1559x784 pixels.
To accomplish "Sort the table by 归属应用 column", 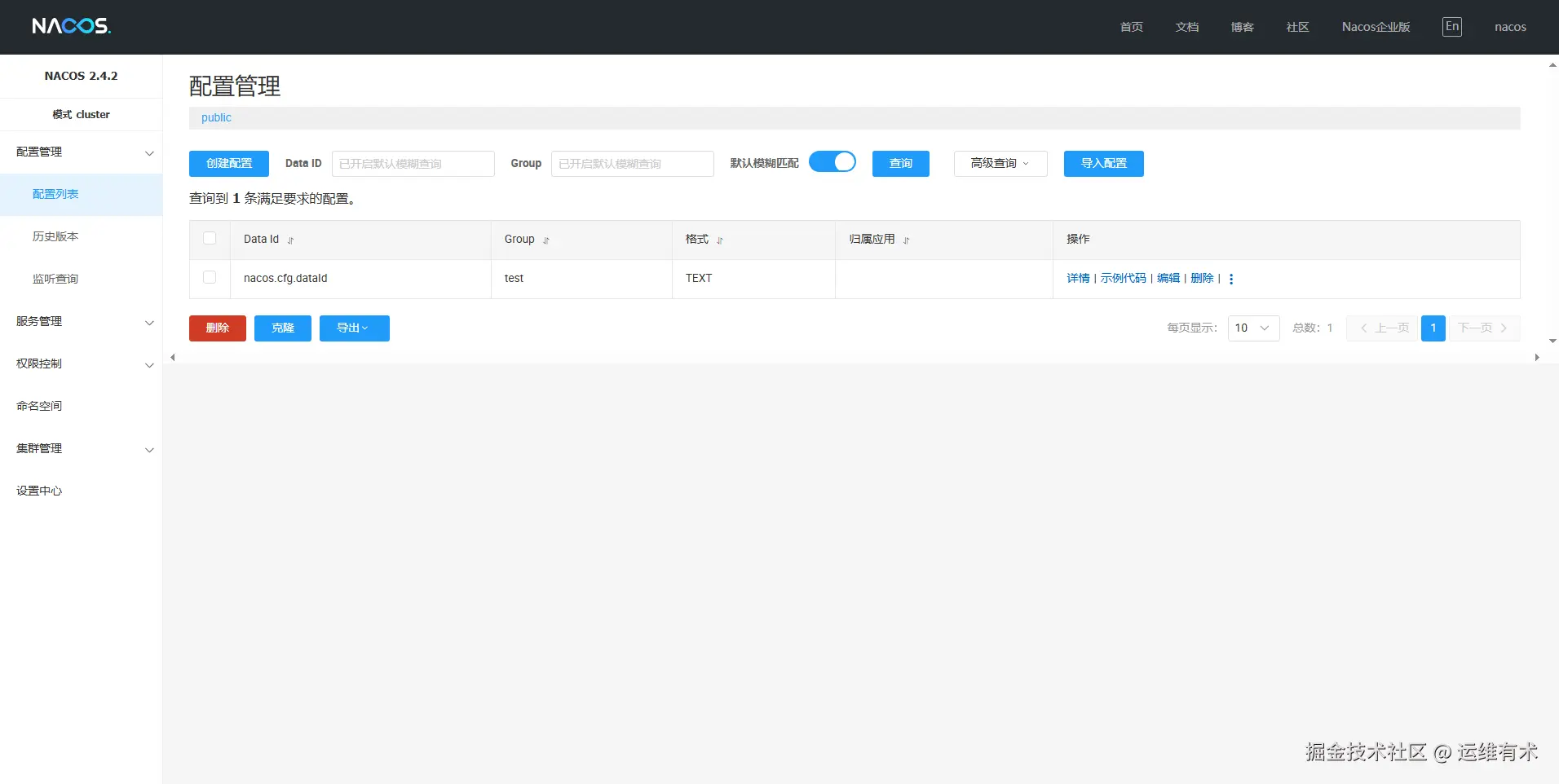I will [x=906, y=240].
